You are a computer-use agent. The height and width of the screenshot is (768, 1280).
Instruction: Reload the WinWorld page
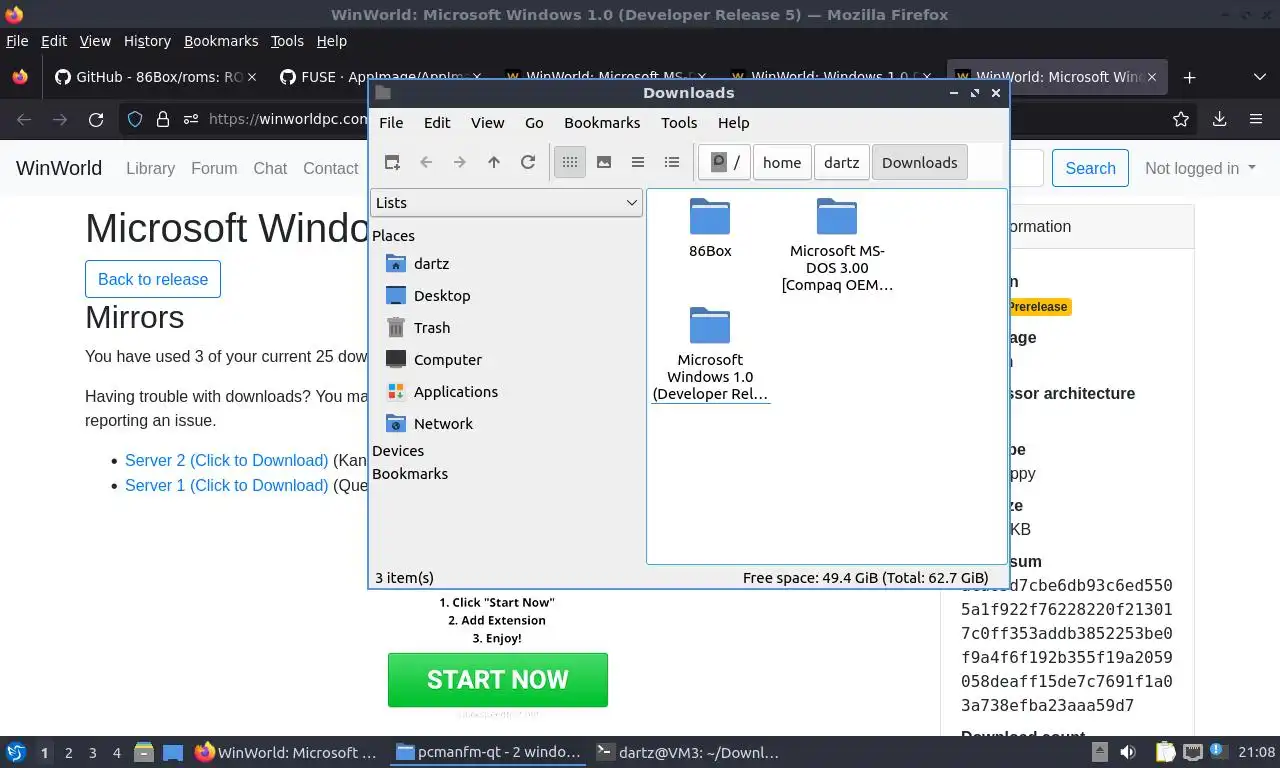pyautogui.click(x=96, y=119)
